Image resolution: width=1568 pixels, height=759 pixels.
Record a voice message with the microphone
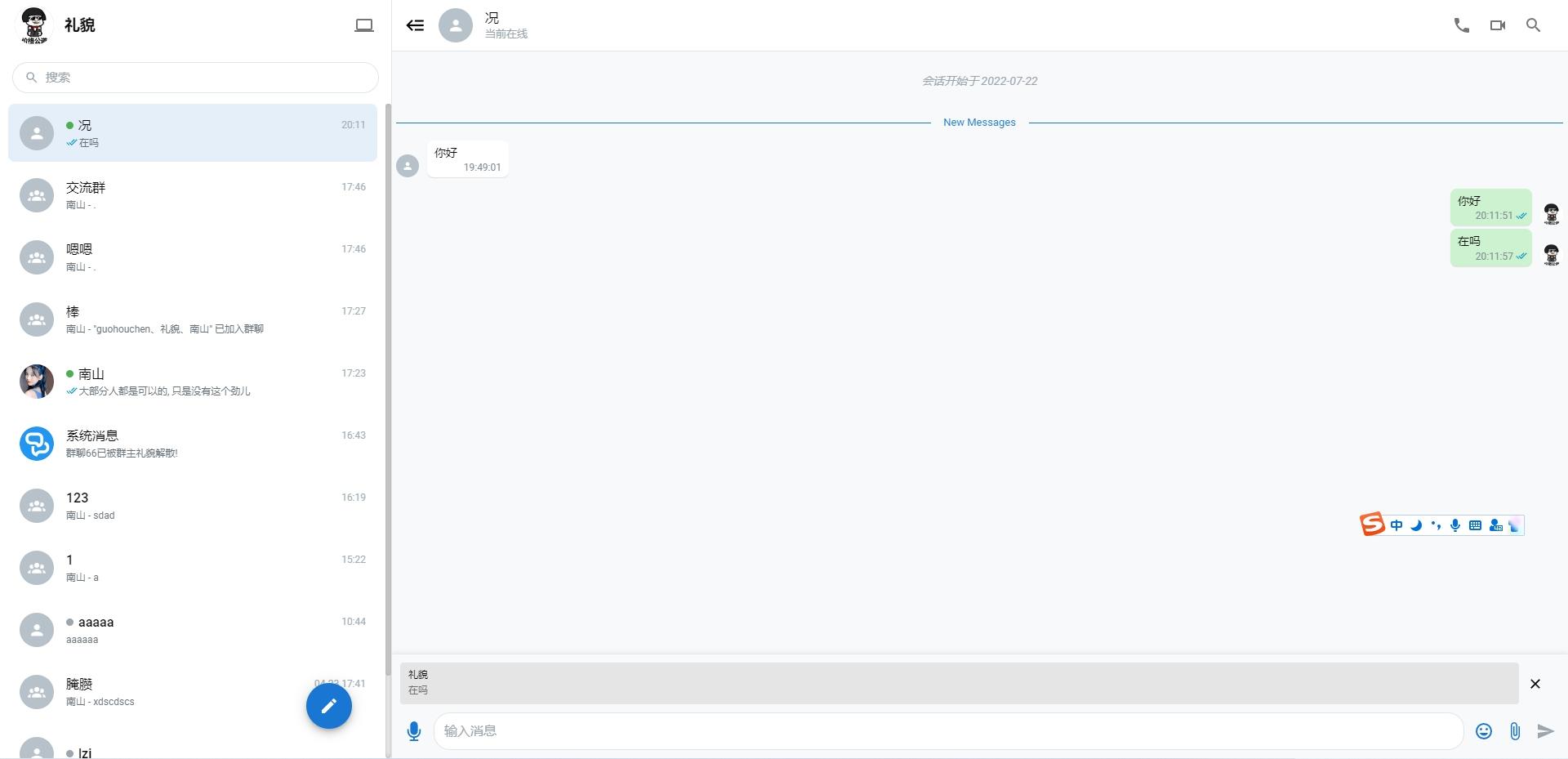point(414,731)
